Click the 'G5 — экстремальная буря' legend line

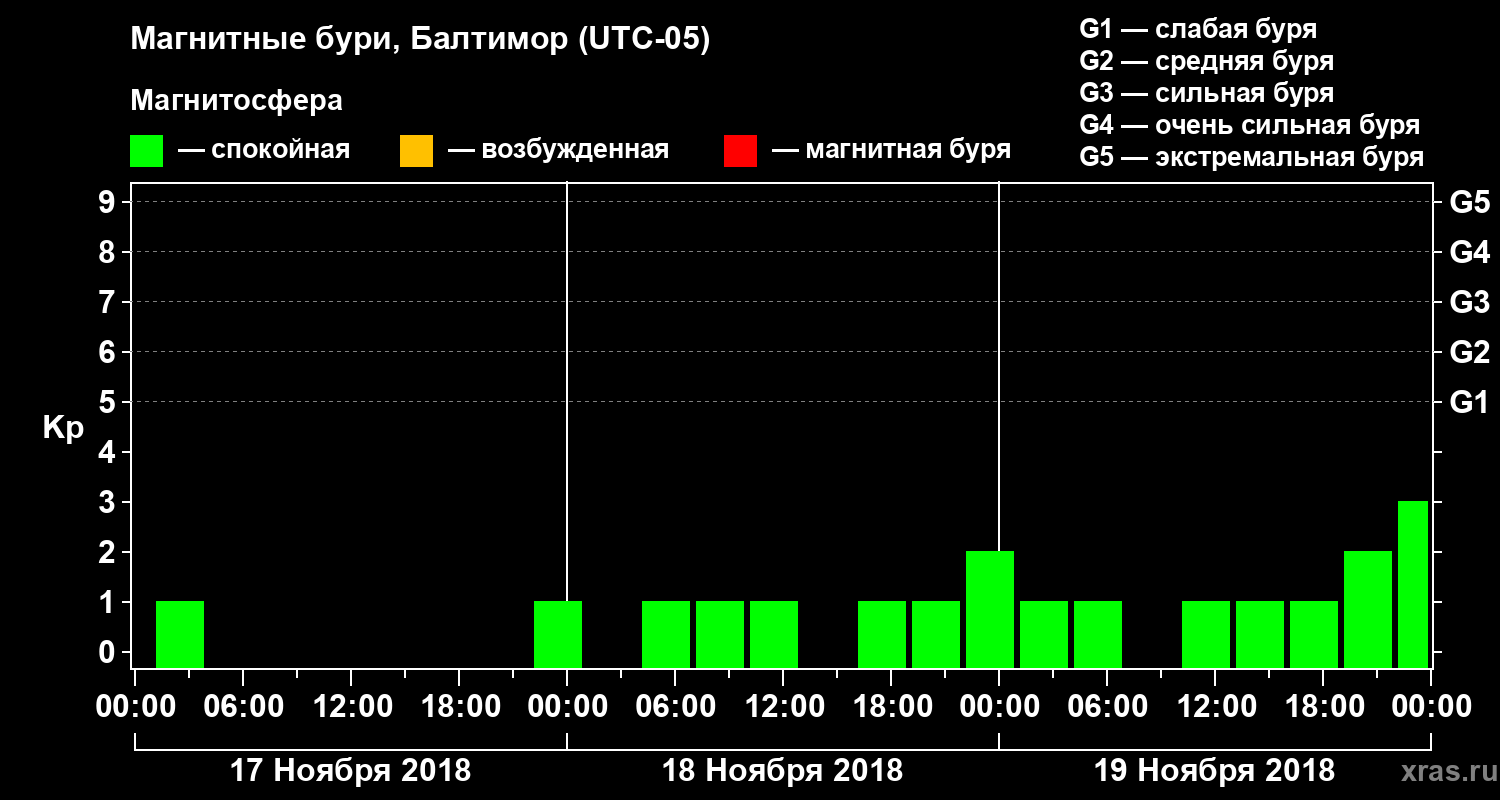tap(1251, 157)
